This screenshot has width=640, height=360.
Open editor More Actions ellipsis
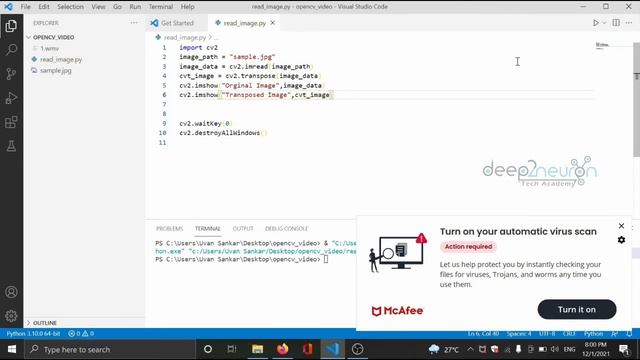point(629,23)
